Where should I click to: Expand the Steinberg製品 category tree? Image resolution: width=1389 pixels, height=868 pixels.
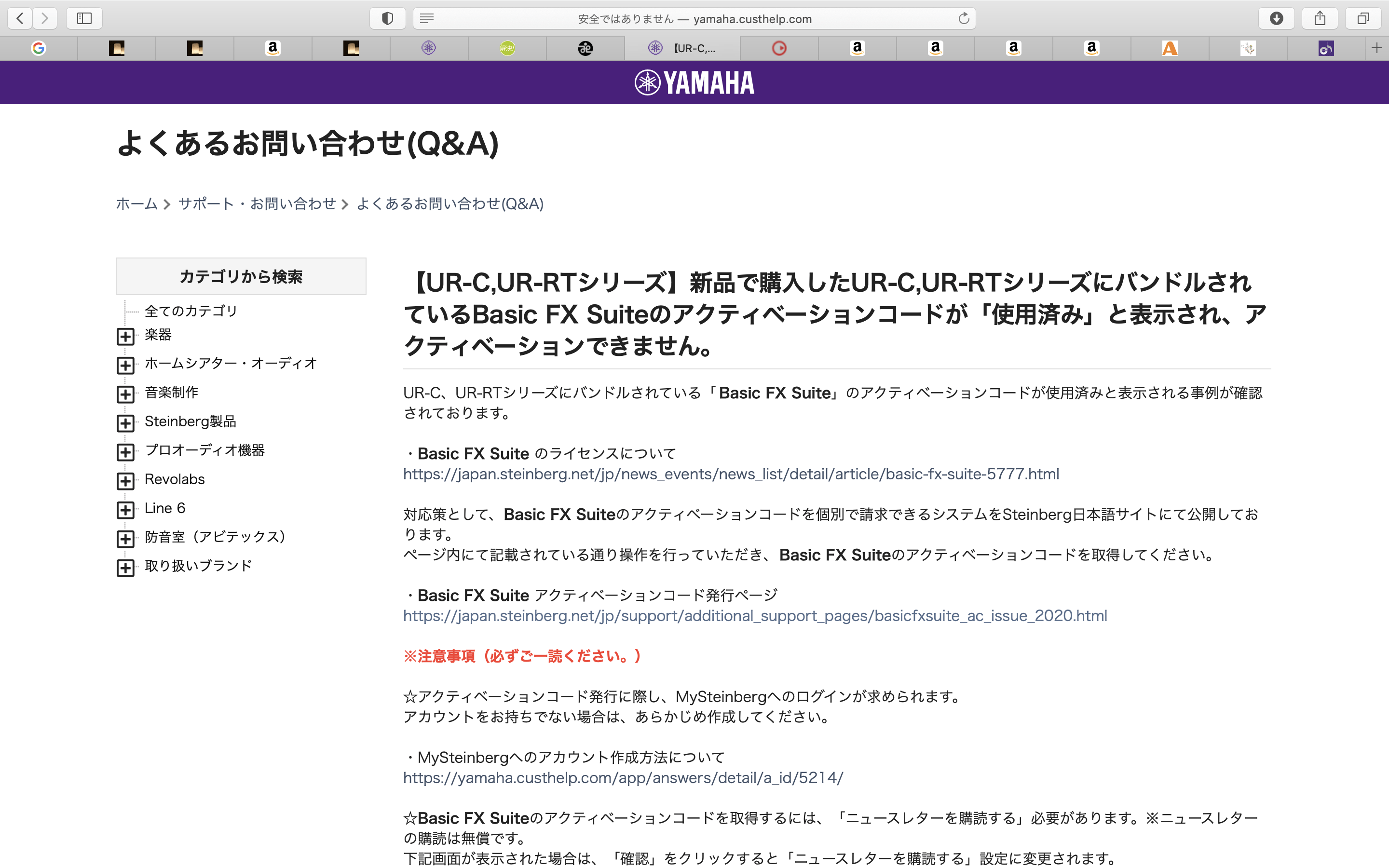(x=125, y=423)
